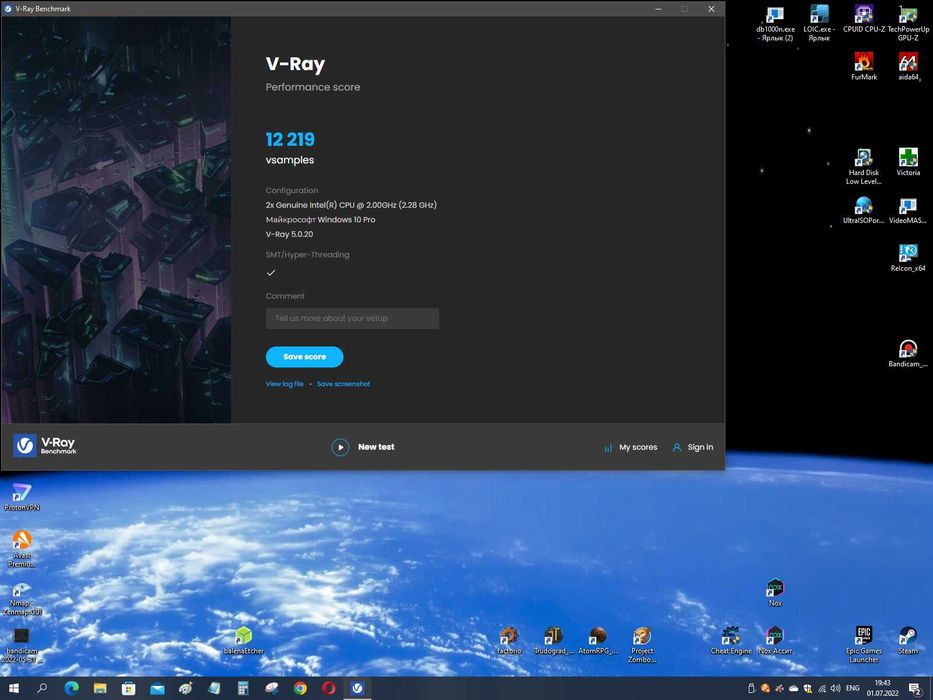Click the user icon beside Sign in
Image resolution: width=933 pixels, height=700 pixels.
pyautogui.click(x=677, y=448)
